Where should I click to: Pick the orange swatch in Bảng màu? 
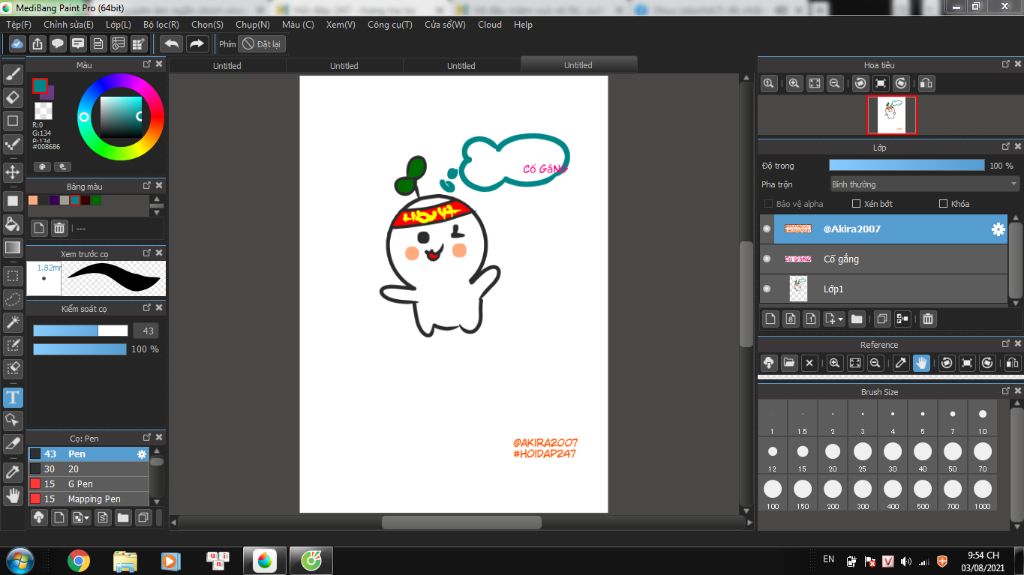33,200
